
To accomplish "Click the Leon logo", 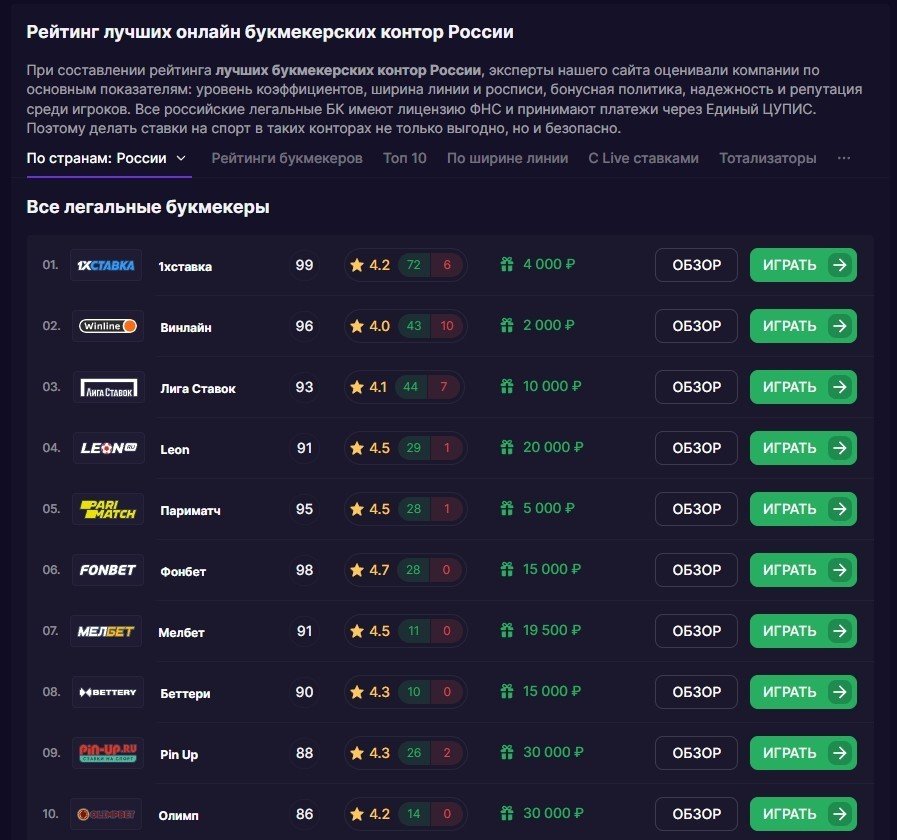I will pos(109,448).
